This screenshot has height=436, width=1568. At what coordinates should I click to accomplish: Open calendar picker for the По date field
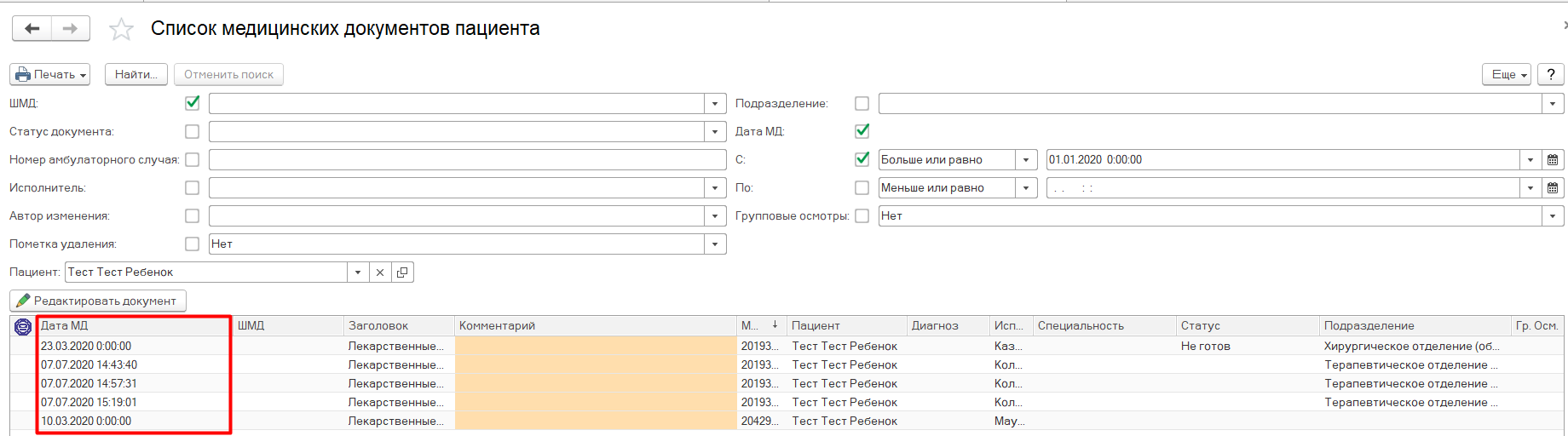coord(1553,188)
